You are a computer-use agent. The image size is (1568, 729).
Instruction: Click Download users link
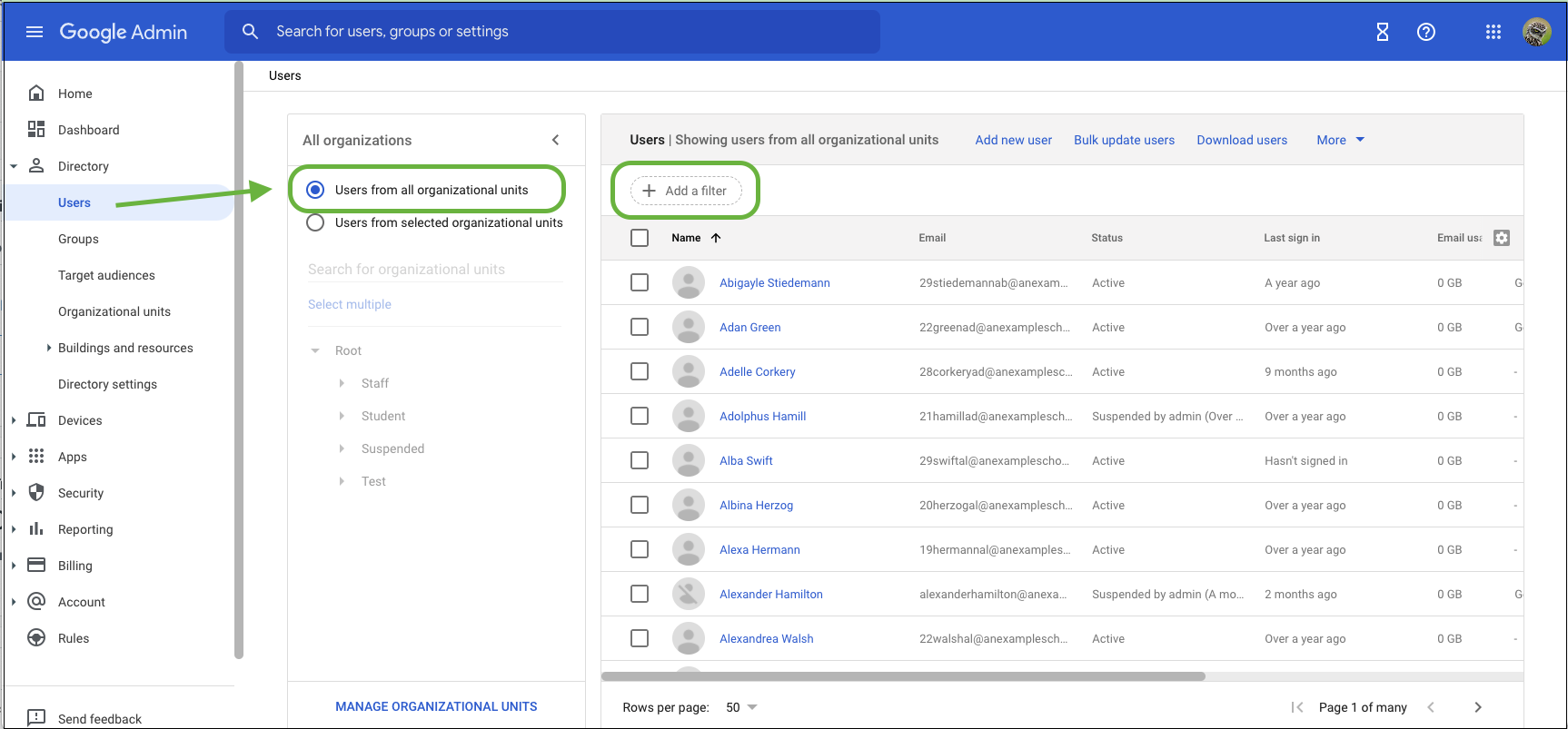coord(1242,140)
